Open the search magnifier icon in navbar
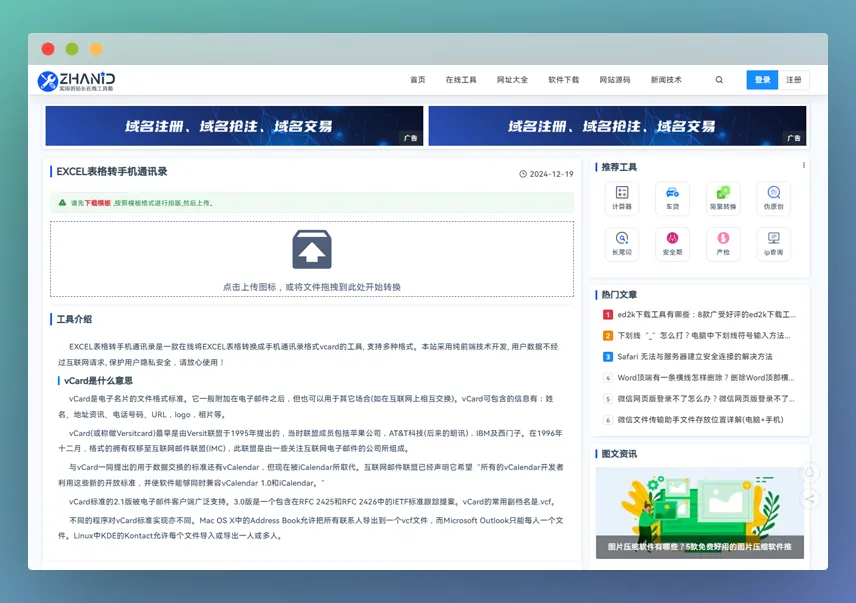The width and height of the screenshot is (856, 603). click(x=718, y=79)
